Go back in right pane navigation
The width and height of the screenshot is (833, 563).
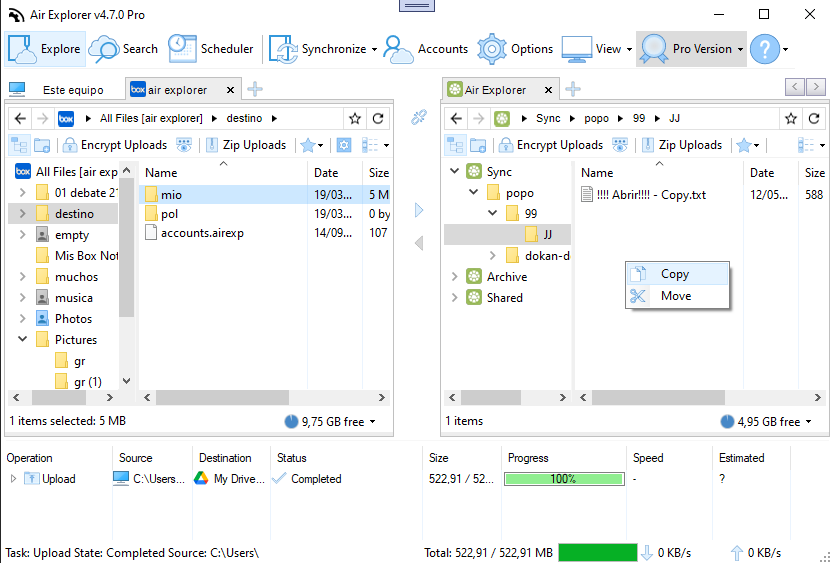456,118
